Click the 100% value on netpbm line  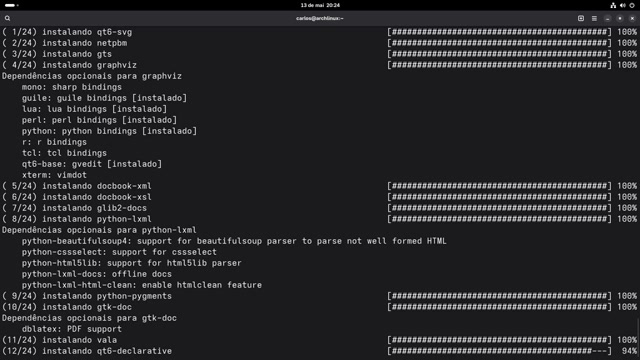627,43
